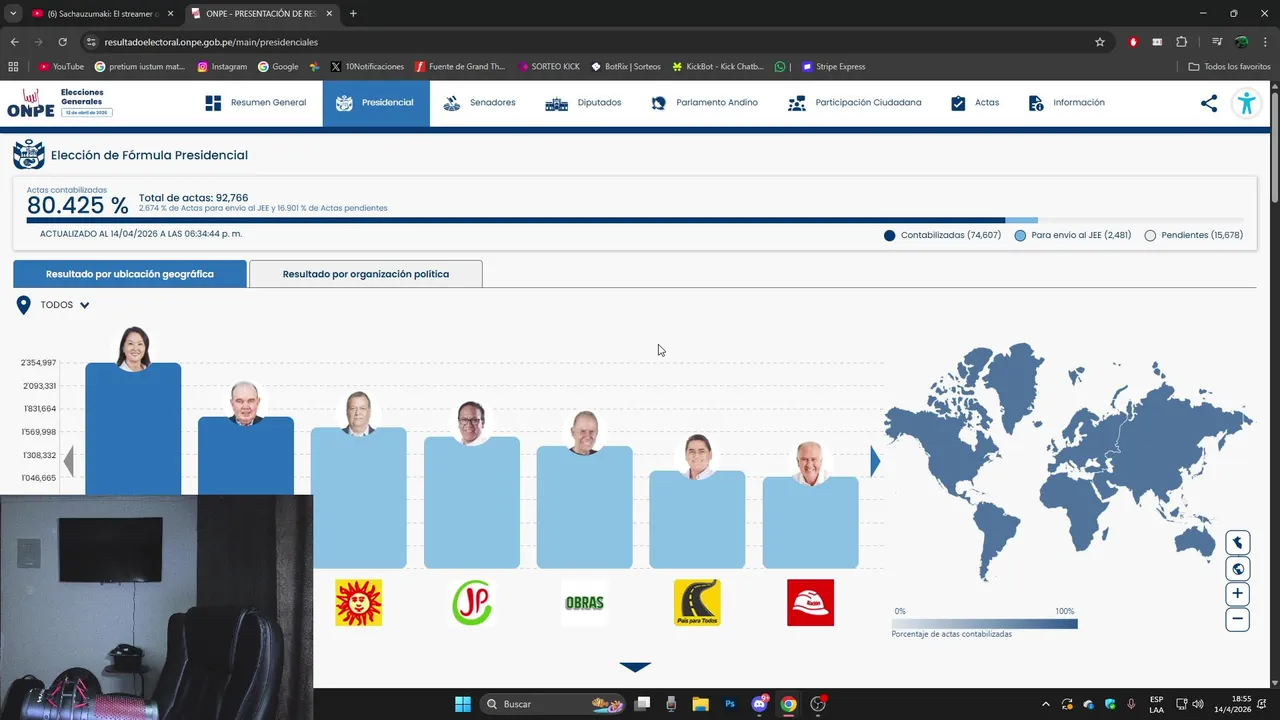Click the País para Todos logo
1280x720 pixels.
pos(697,603)
